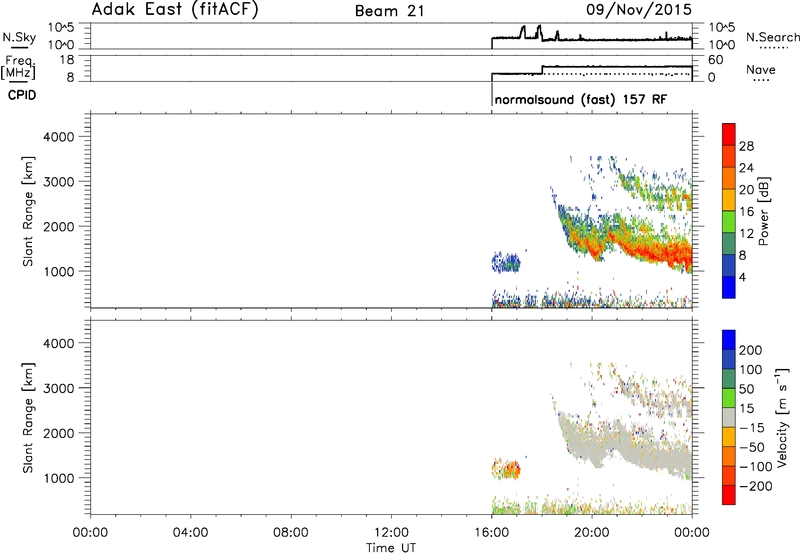Click the "N.Search" legend label
The height and width of the screenshot is (554, 800).
pos(772,37)
